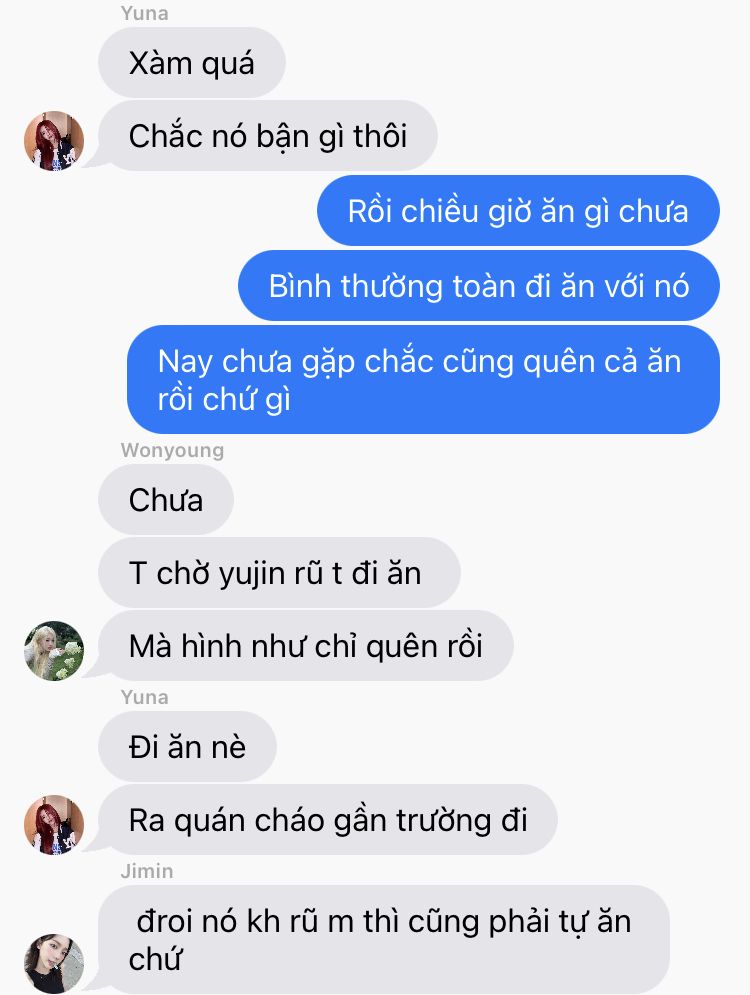The image size is (750, 995).
Task: Select the 'Ra quán cháo gần trường đi' message
Action: tap(328, 819)
